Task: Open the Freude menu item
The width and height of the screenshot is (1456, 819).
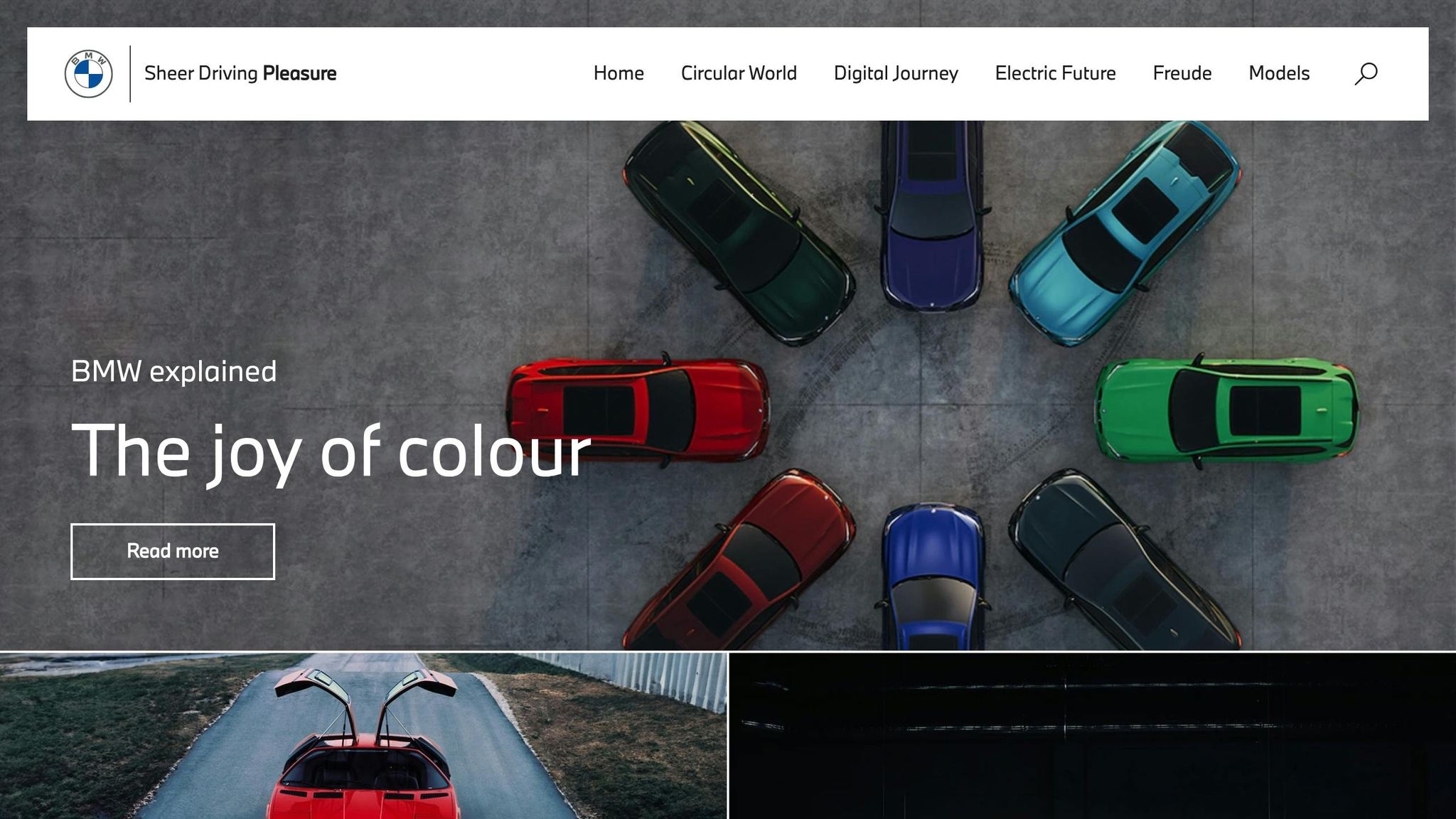Action: [x=1182, y=73]
